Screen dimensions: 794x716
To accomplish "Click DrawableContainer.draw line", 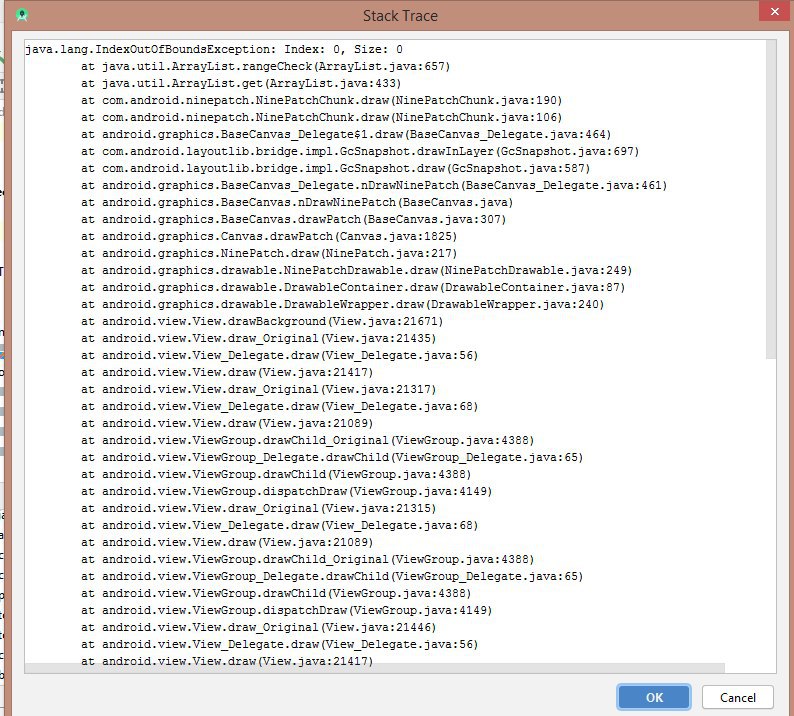I will click(x=353, y=287).
